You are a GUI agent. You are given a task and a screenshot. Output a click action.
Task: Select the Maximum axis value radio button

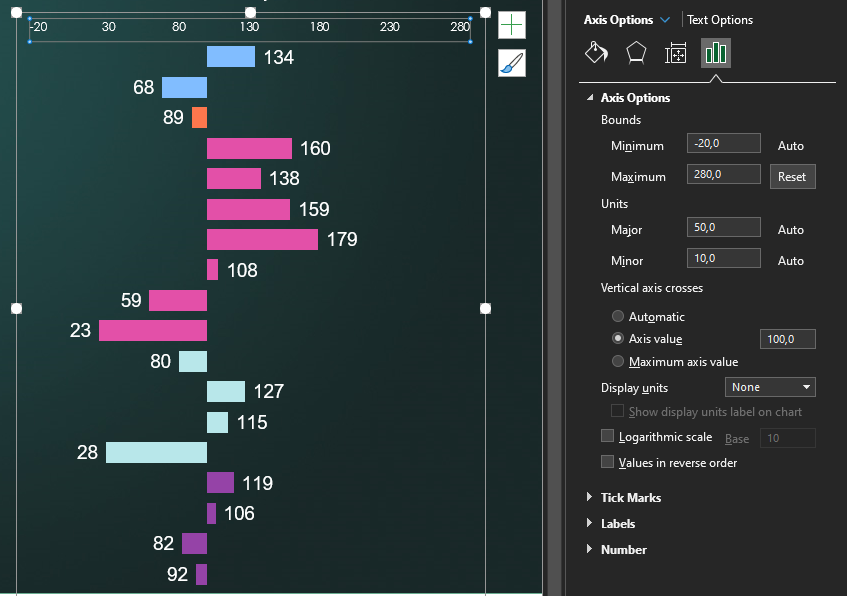click(x=617, y=361)
